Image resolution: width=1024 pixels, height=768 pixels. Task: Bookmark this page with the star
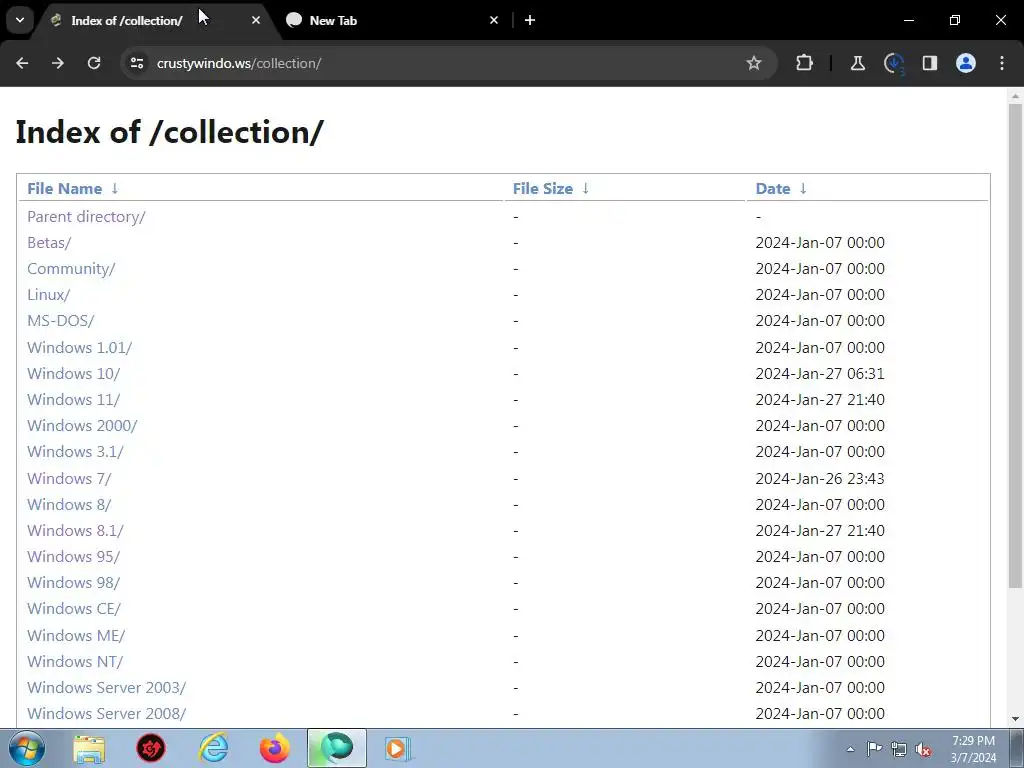[x=754, y=63]
